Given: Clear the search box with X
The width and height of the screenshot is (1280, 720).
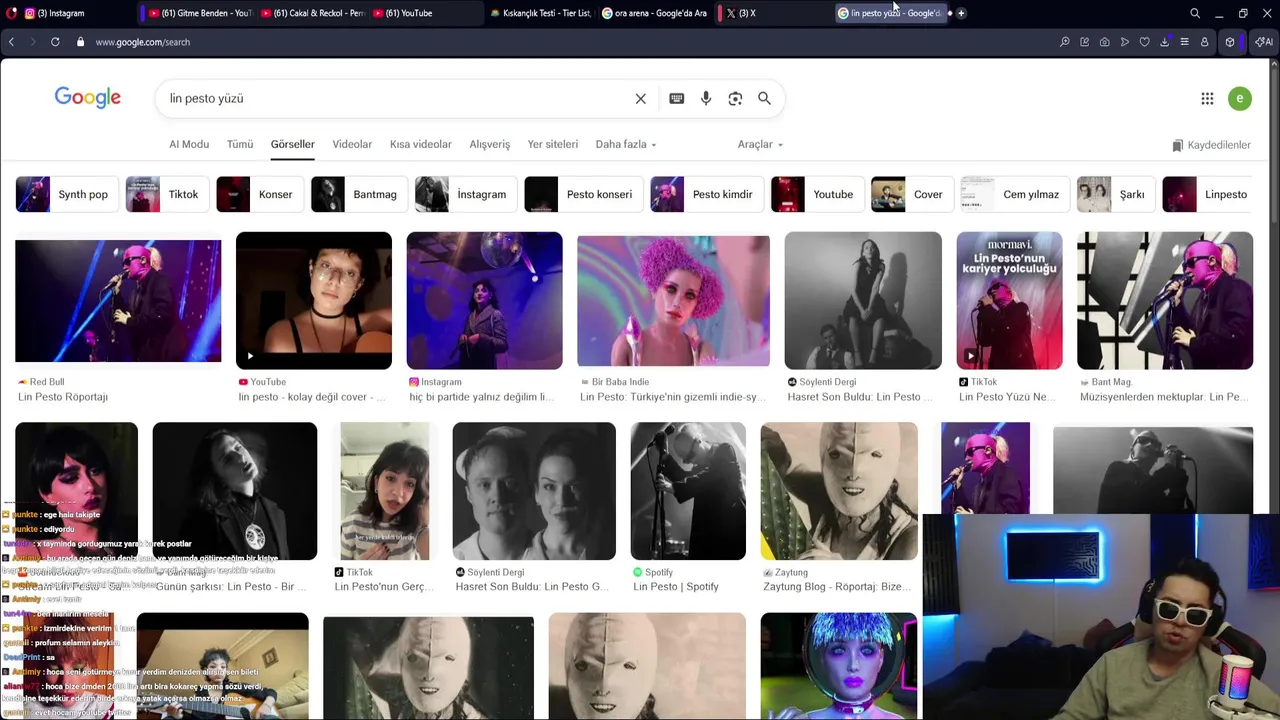Looking at the screenshot, I should point(641,99).
